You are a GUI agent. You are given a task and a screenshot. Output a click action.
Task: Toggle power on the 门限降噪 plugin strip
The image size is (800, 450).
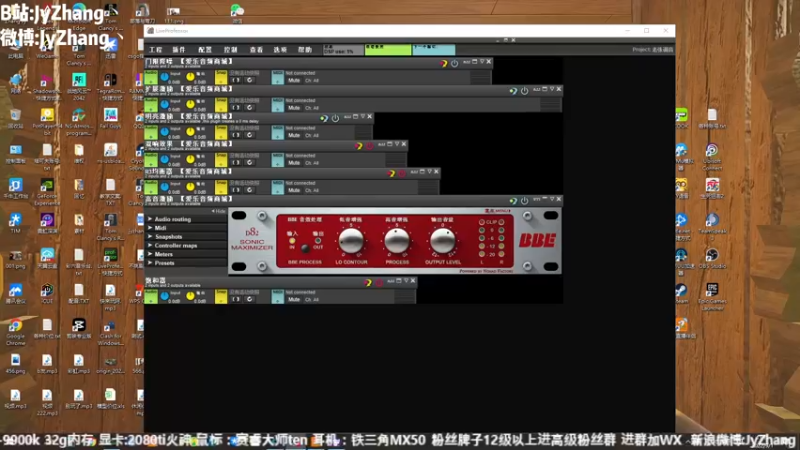(x=454, y=63)
